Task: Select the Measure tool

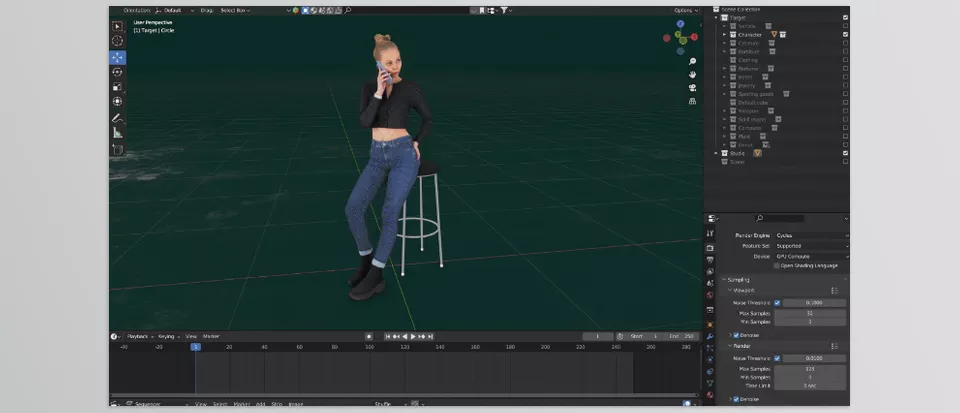Action: tap(118, 132)
